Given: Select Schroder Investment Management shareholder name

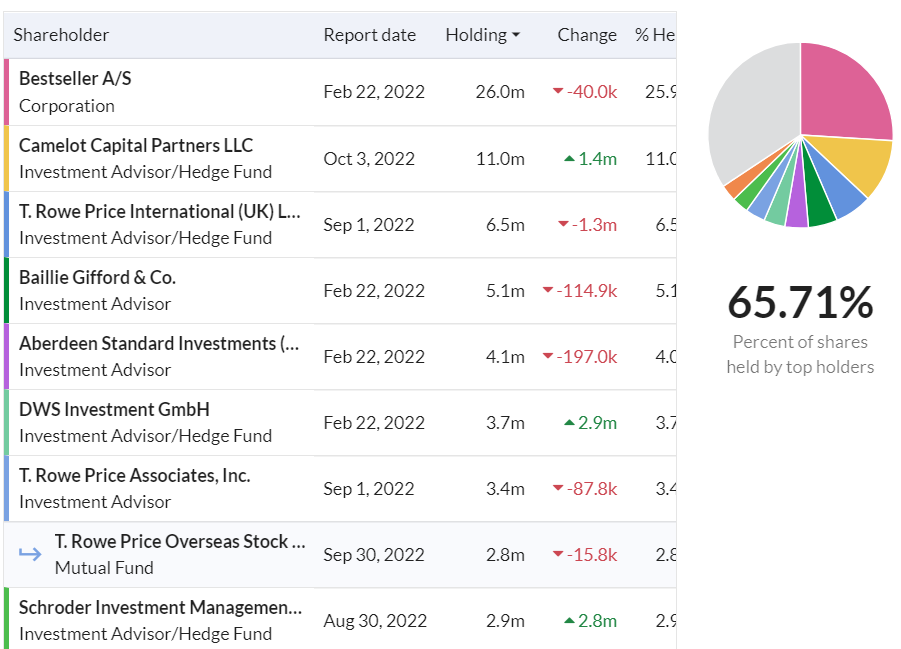Looking at the screenshot, I should click(160, 608).
